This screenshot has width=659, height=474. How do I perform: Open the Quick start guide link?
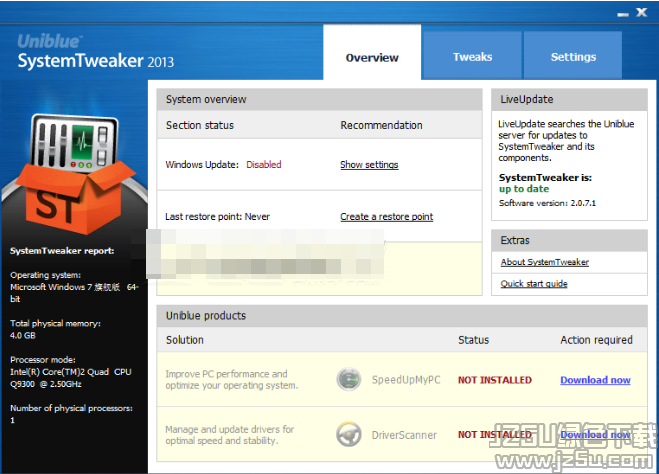point(534,284)
